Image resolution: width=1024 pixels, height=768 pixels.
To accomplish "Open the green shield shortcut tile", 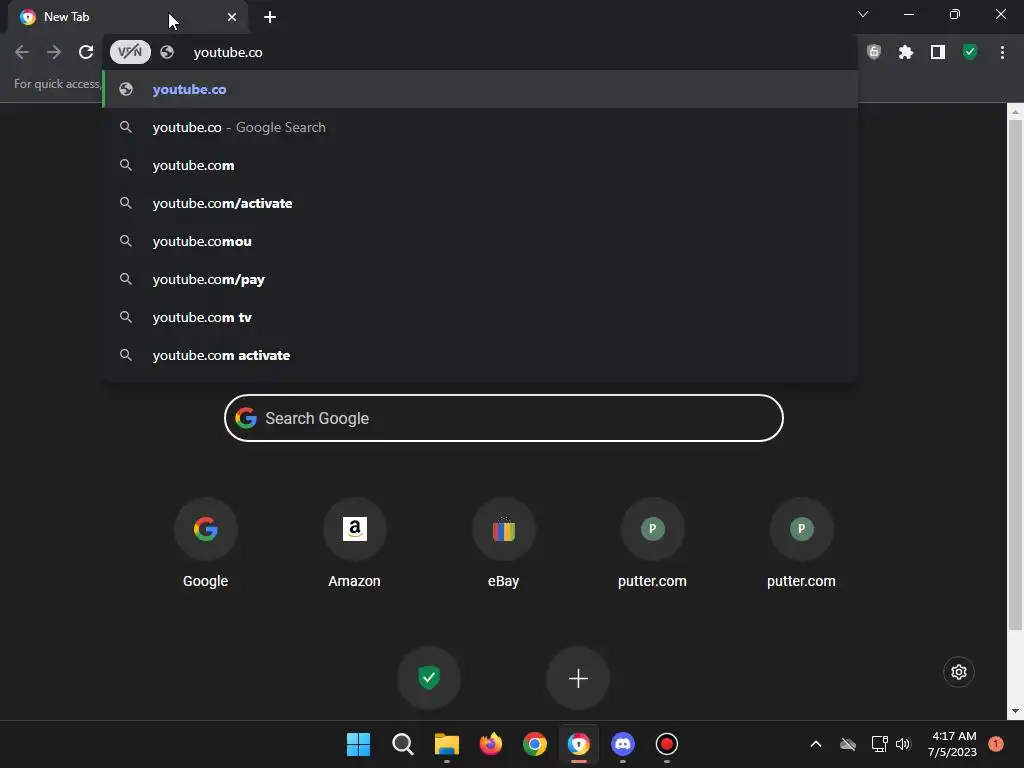I will 429,678.
